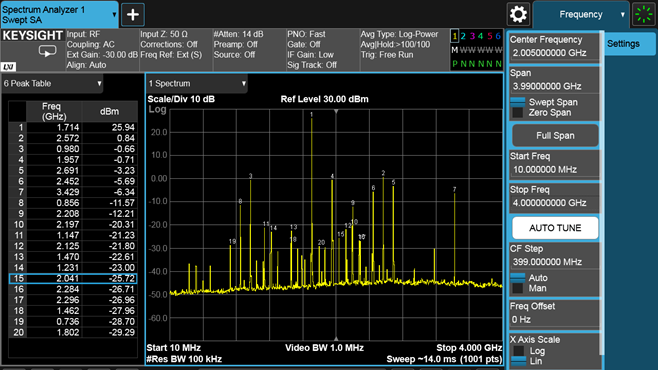The image size is (658, 370).
Task: Select Spectrum Analyzer 1 Swept SA tab
Action: 60,15
